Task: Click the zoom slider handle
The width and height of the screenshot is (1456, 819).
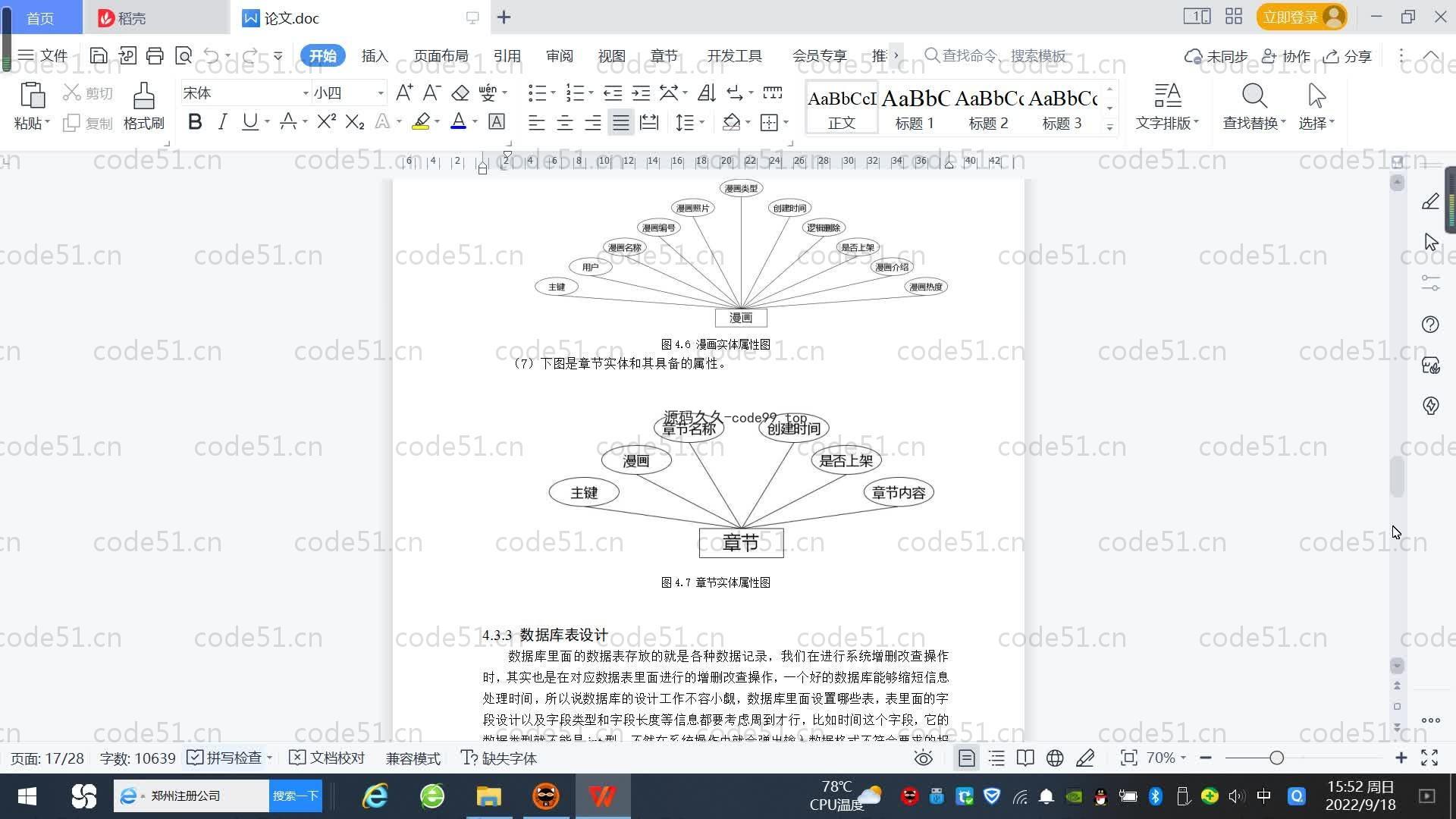Action: [1276, 758]
